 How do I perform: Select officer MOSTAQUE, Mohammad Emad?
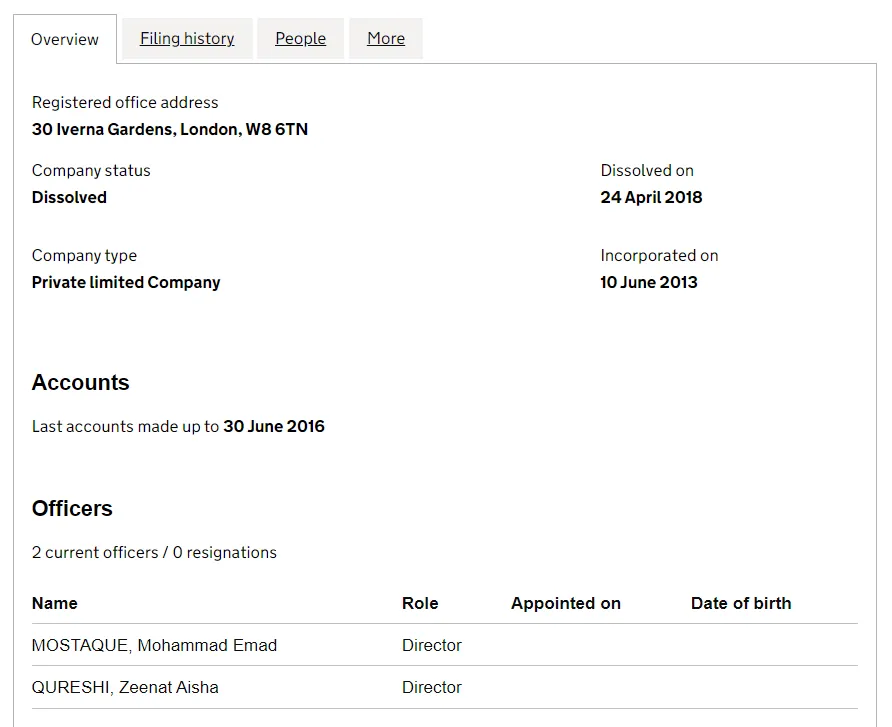(x=154, y=645)
